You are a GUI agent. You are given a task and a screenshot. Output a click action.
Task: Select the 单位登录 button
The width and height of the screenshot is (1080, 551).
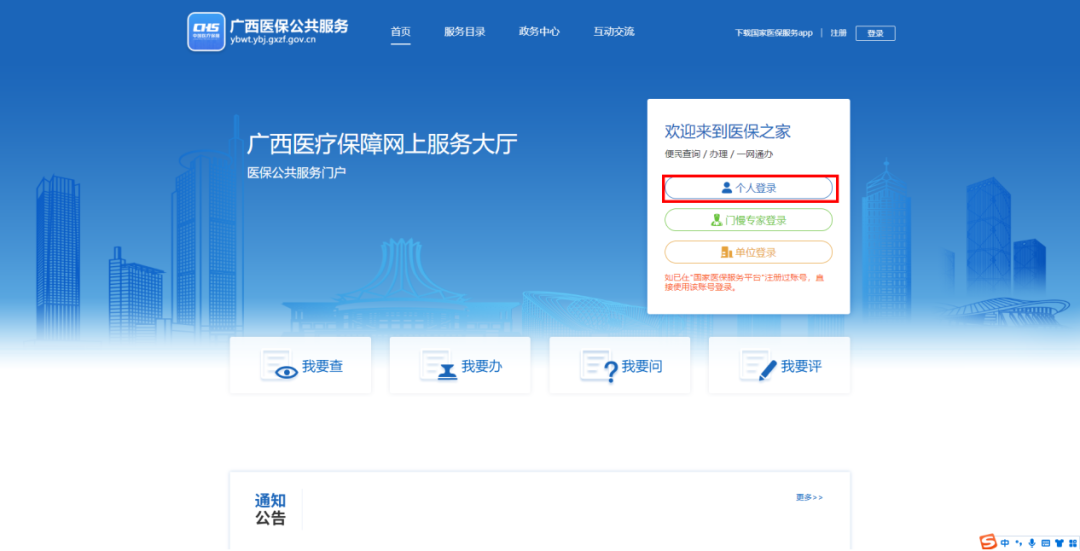click(749, 252)
